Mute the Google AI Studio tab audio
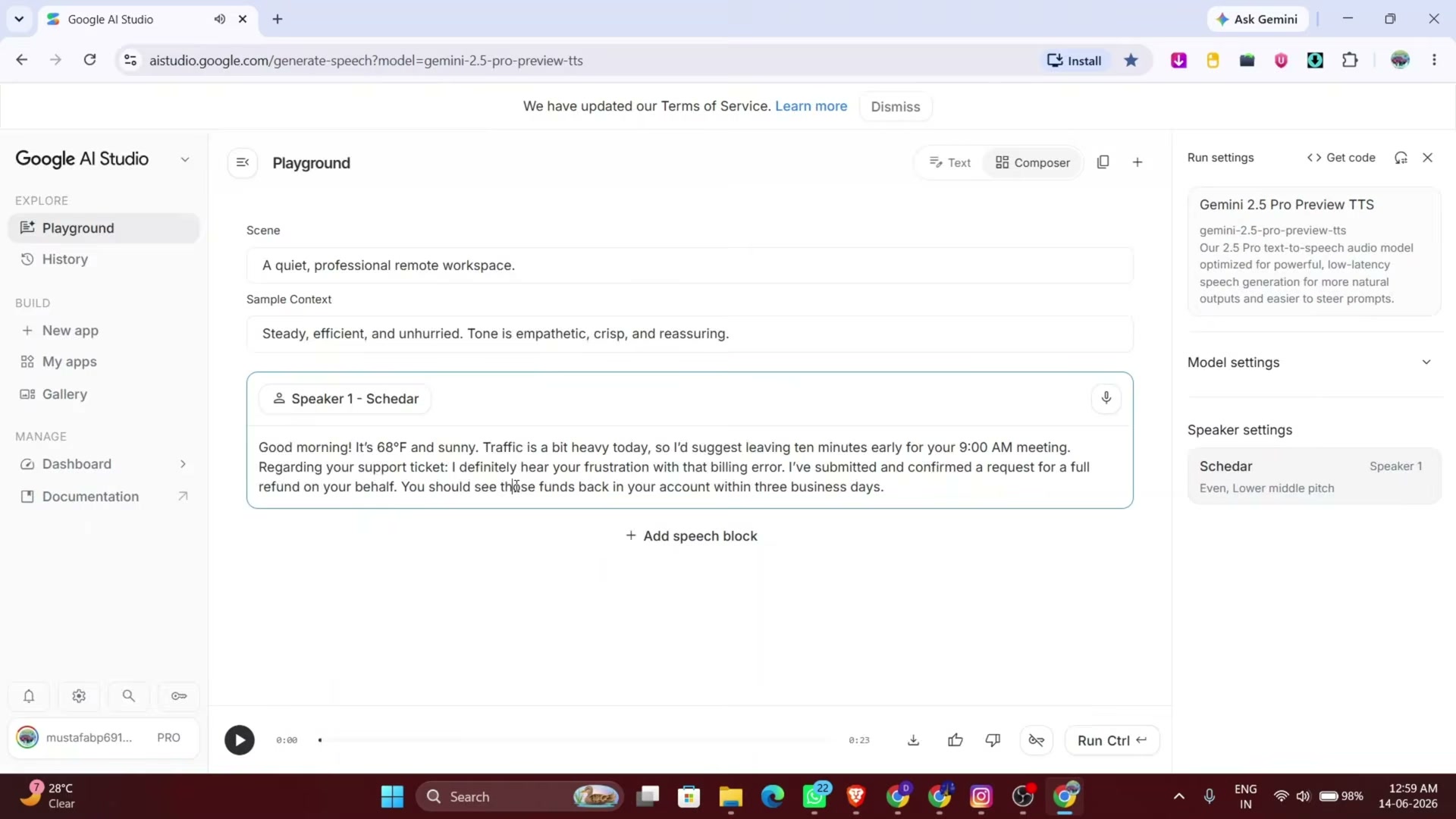The height and width of the screenshot is (819, 1456). click(x=220, y=19)
